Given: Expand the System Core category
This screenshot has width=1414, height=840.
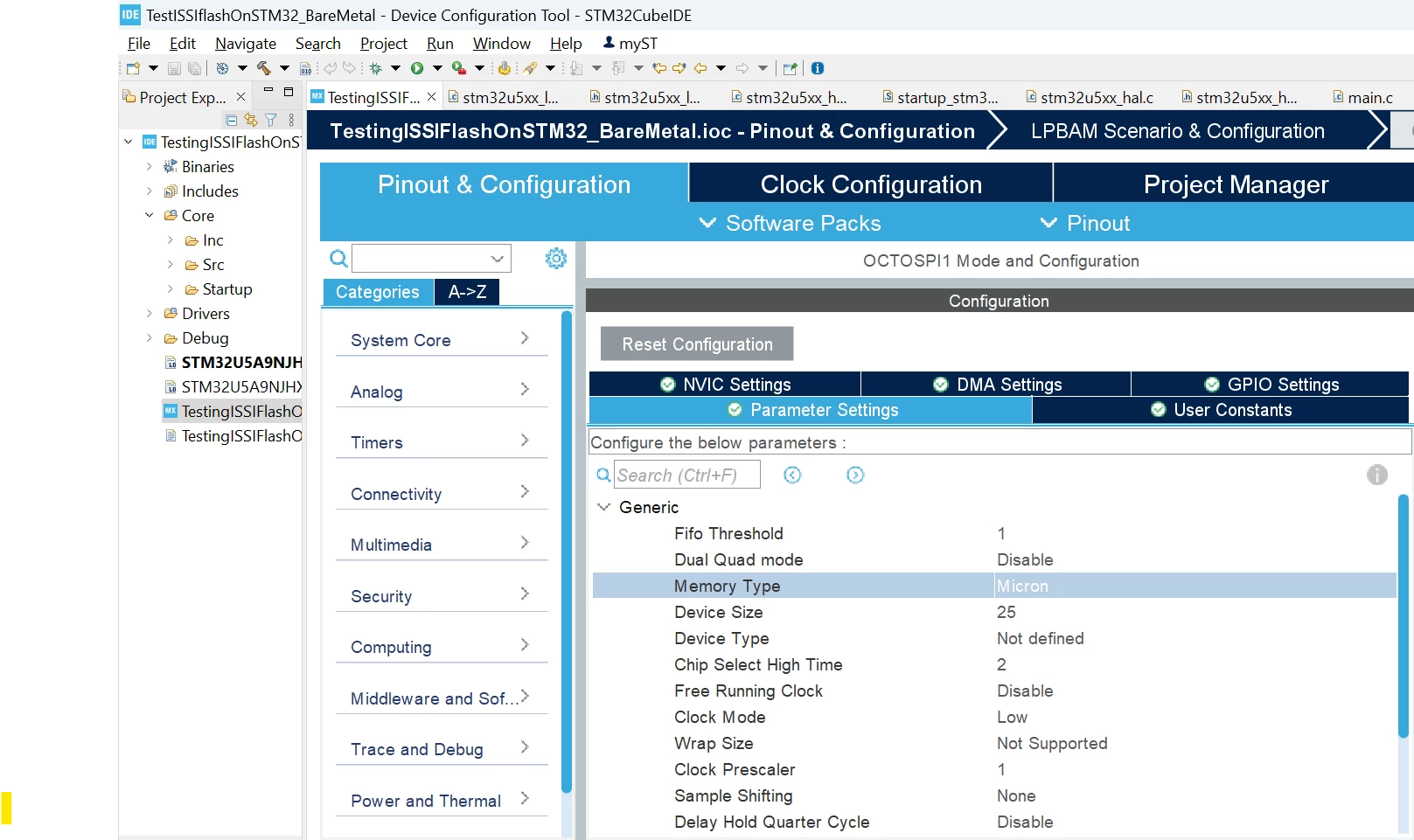Looking at the screenshot, I should coord(442,339).
